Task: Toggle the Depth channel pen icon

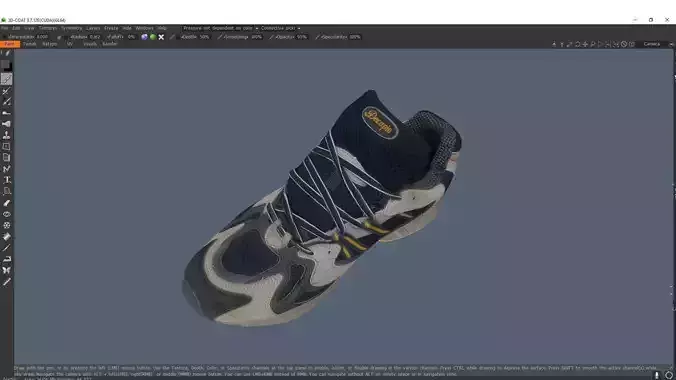Action: click(172, 37)
